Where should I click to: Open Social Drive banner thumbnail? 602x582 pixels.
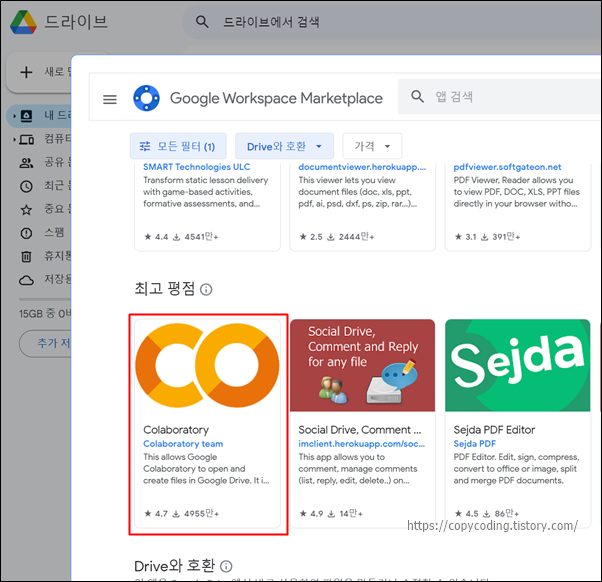coord(362,365)
